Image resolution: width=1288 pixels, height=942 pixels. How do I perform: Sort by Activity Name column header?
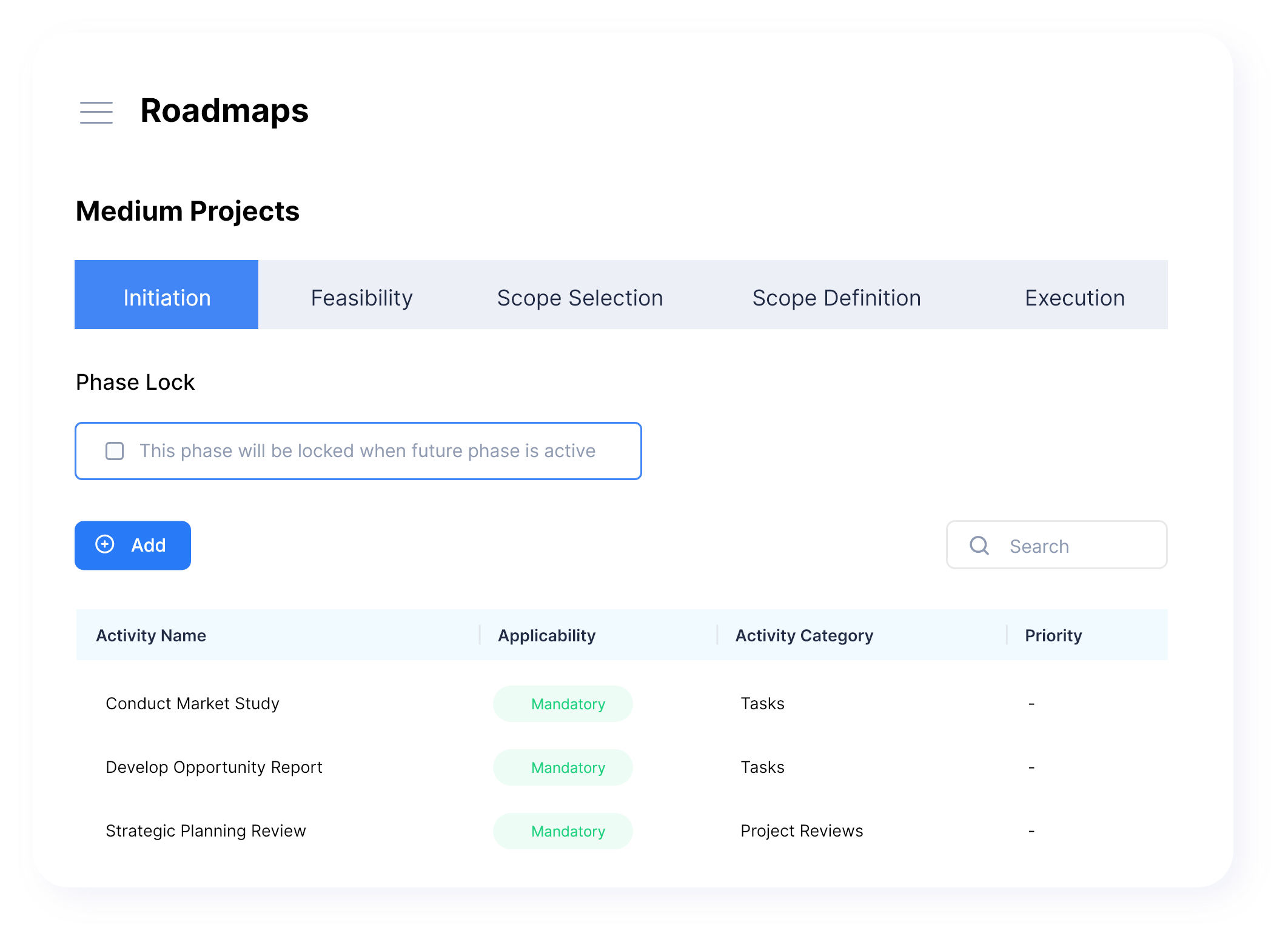151,635
